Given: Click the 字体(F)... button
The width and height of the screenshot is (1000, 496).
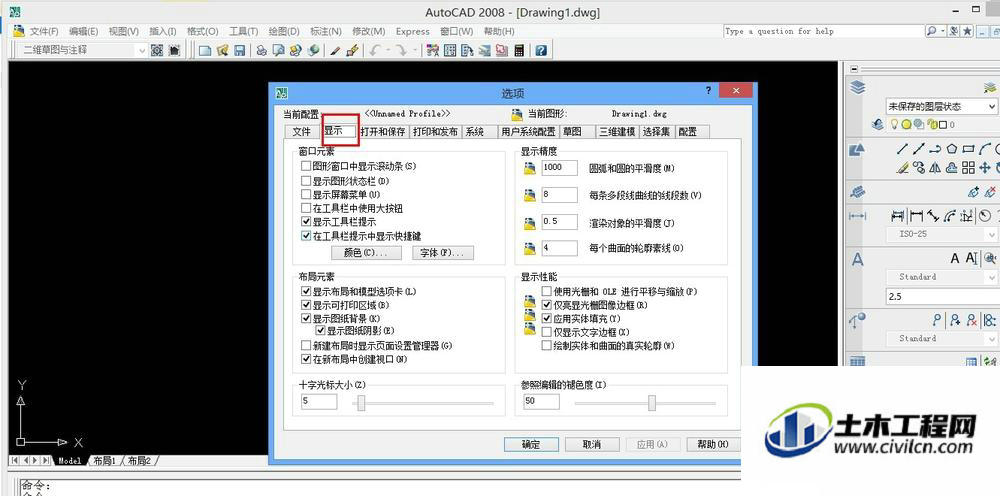Looking at the screenshot, I should (x=443, y=253).
